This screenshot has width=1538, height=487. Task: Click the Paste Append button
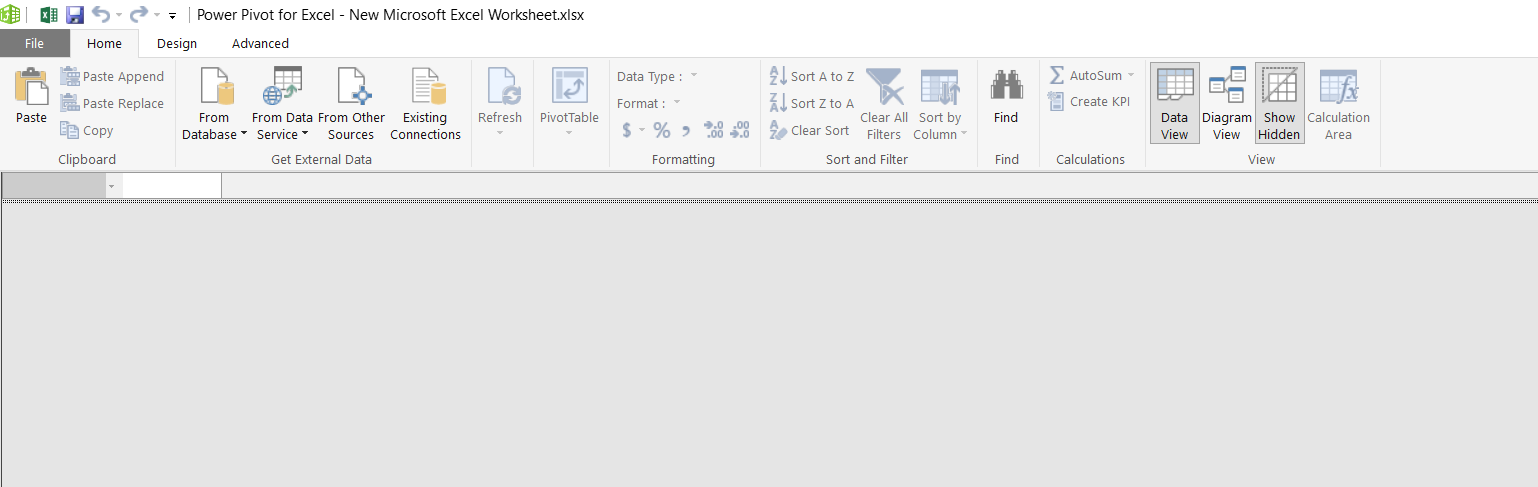pyautogui.click(x=112, y=77)
